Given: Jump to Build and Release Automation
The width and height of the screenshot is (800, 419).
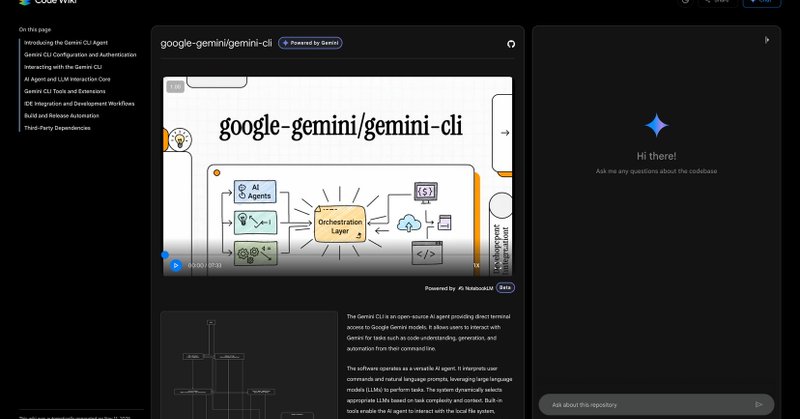Looking at the screenshot, I should [x=62, y=116].
